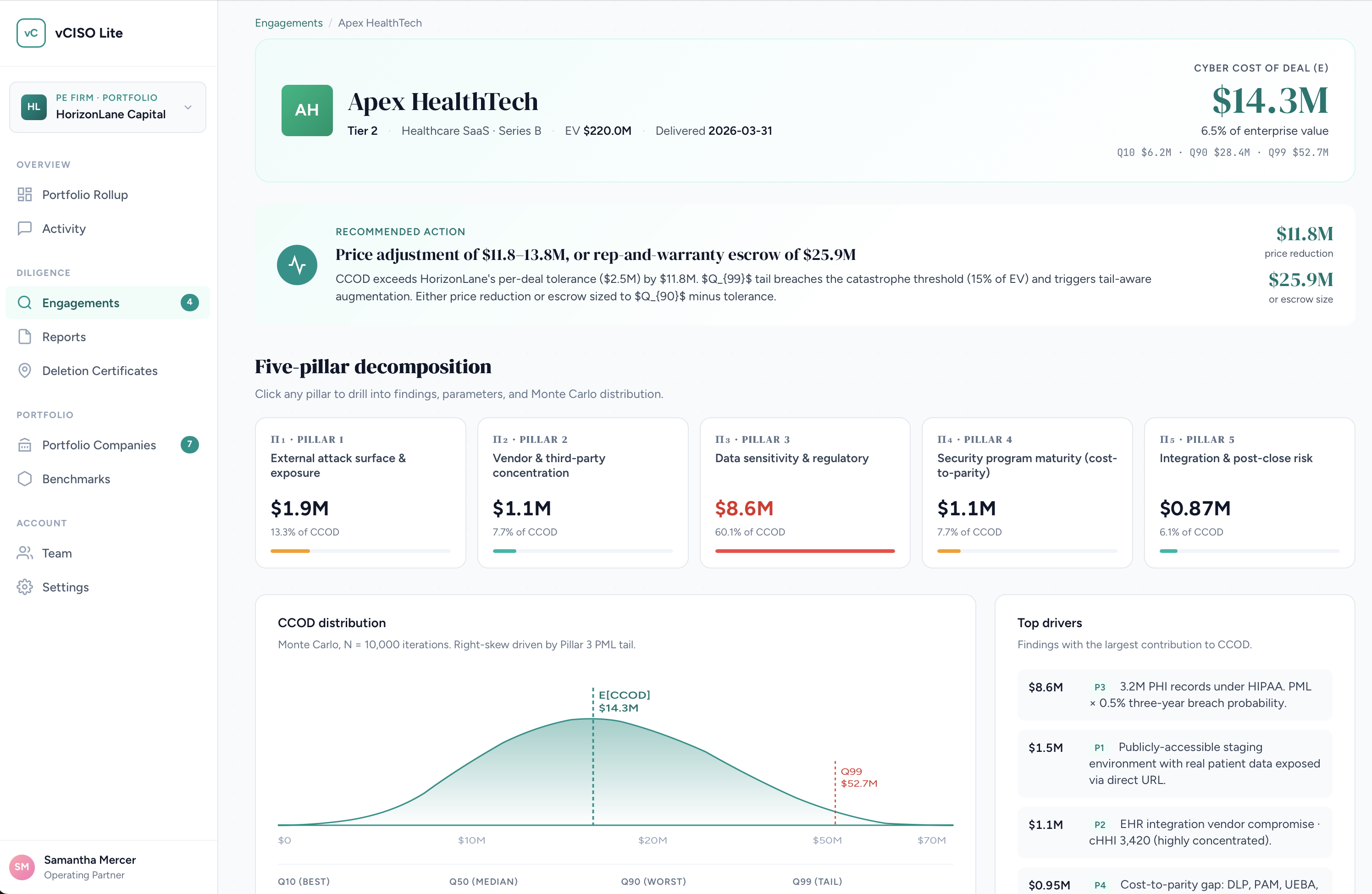Drill into Pillar 3 Data sensitivity card

[x=805, y=493]
